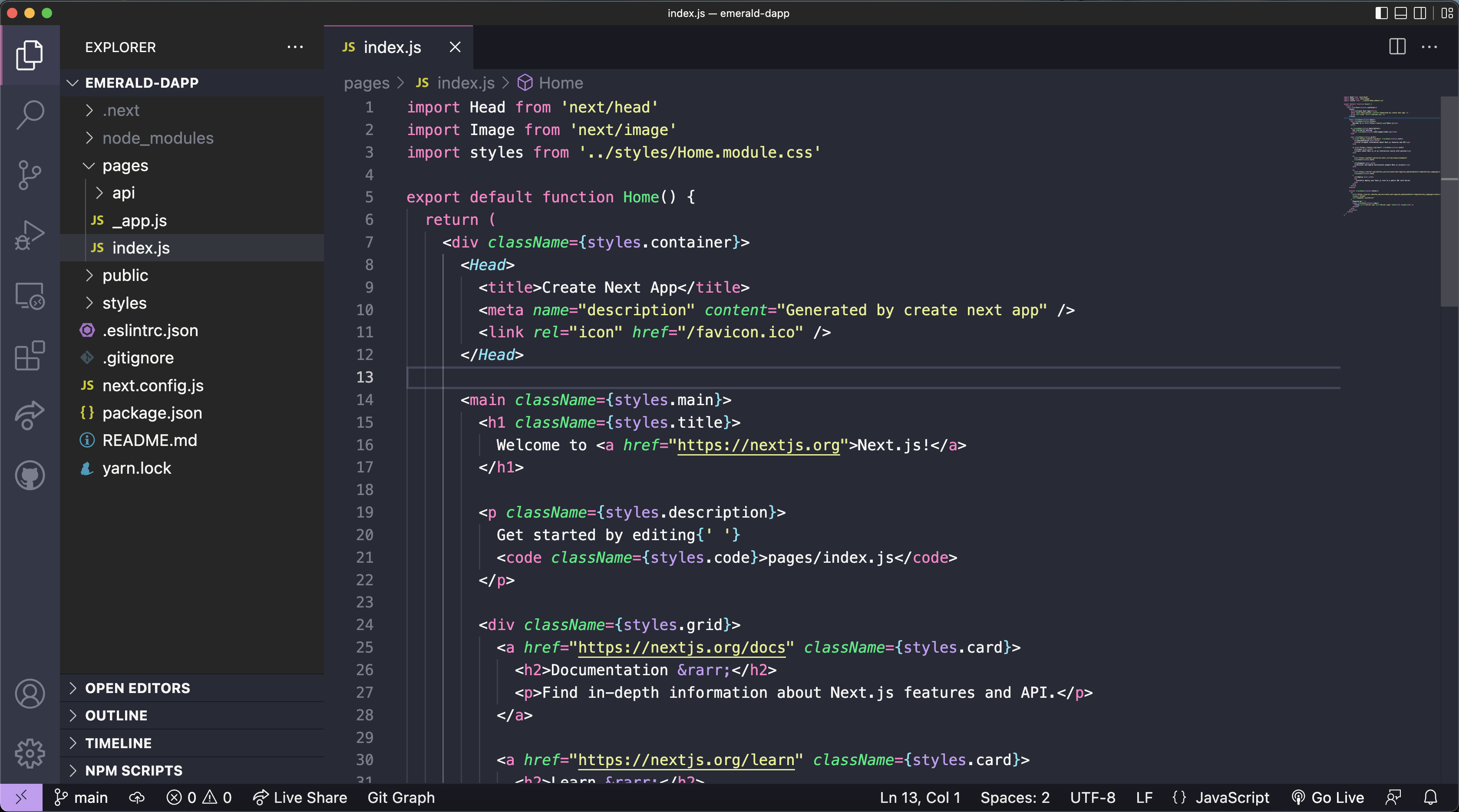This screenshot has height=812, width=1459.
Task: Click the main branch indicator in status bar
Action: 80,797
